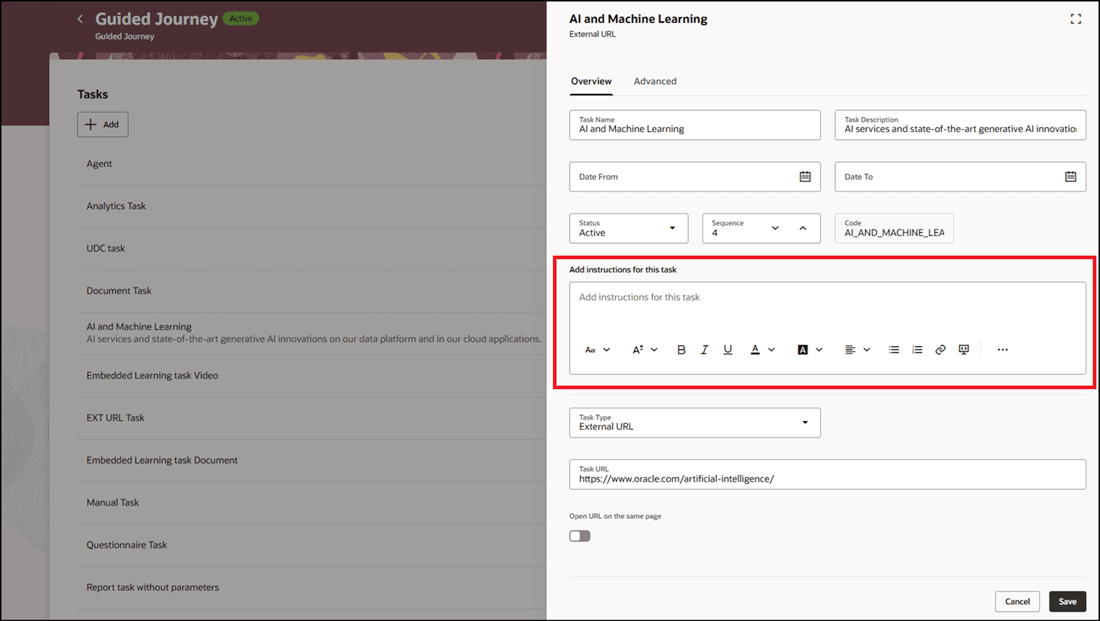Expand the task panel to full screen
This screenshot has width=1100, height=621.
[1076, 18]
